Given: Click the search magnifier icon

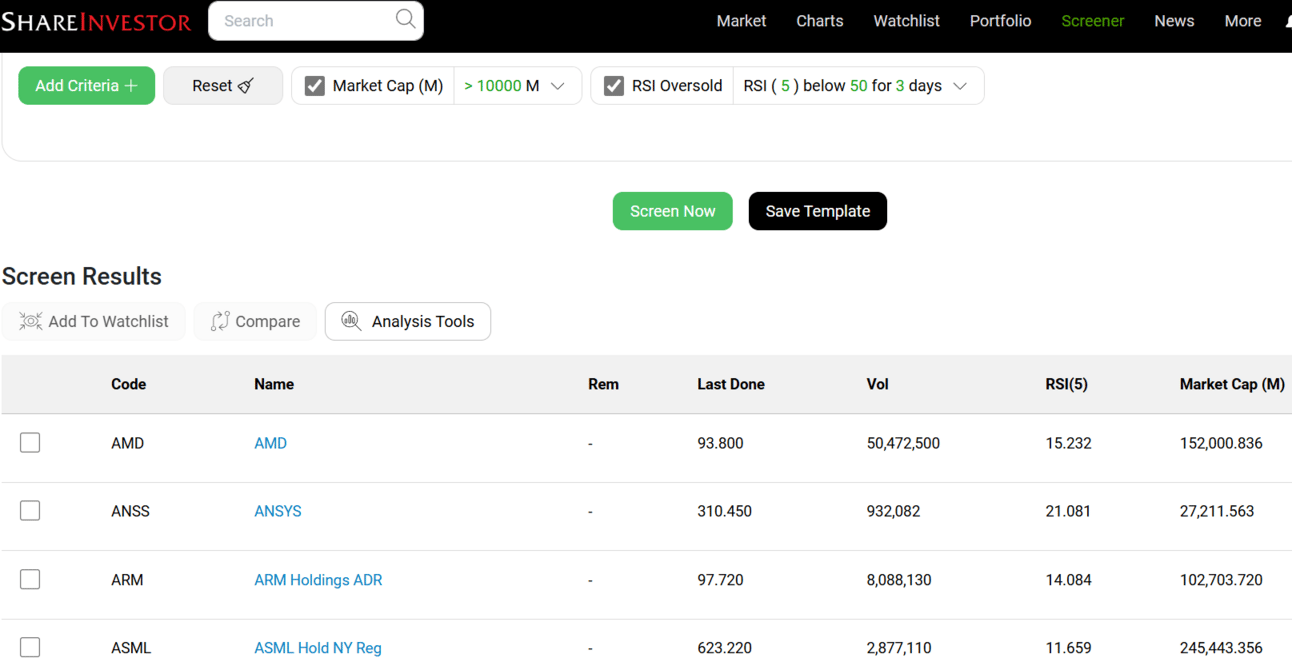Looking at the screenshot, I should 405,19.
